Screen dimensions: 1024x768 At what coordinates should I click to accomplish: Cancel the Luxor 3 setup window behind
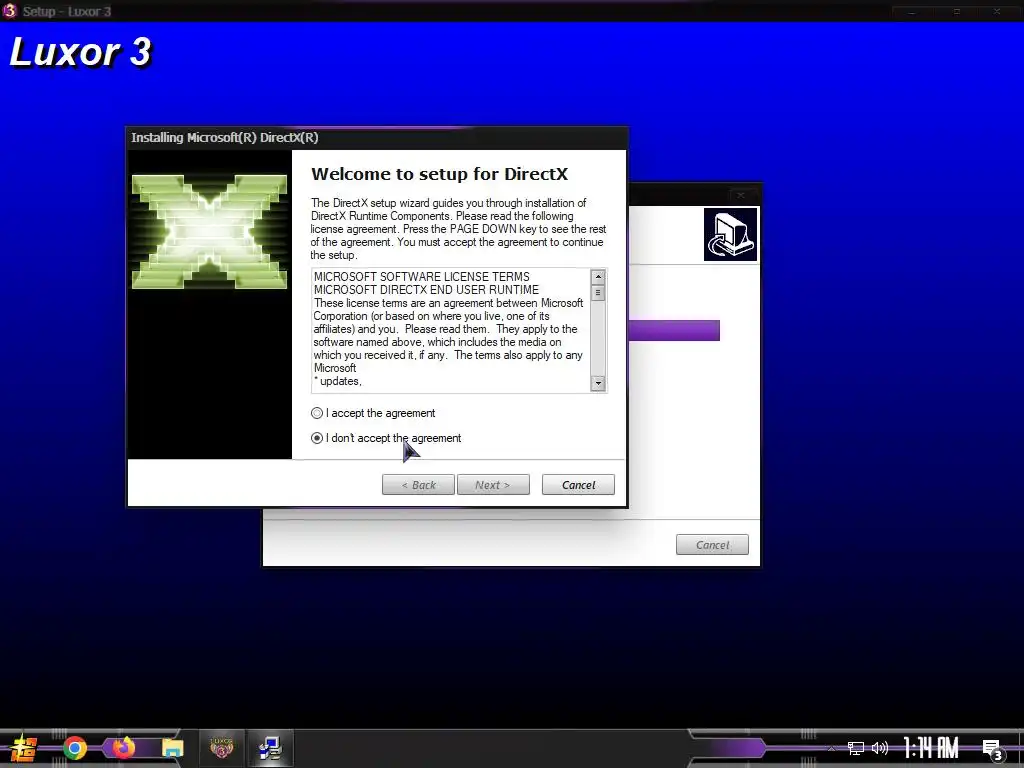712,545
